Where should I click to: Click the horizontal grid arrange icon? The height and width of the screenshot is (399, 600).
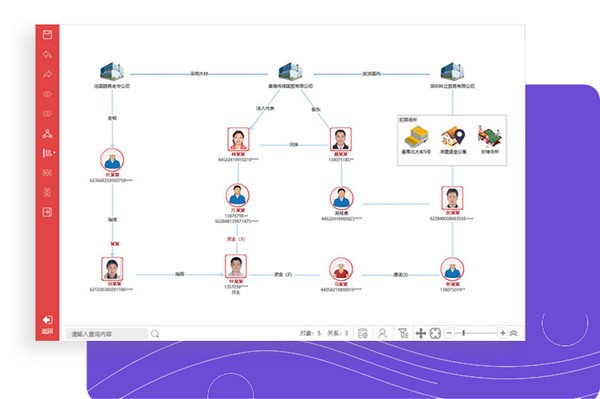(47, 173)
